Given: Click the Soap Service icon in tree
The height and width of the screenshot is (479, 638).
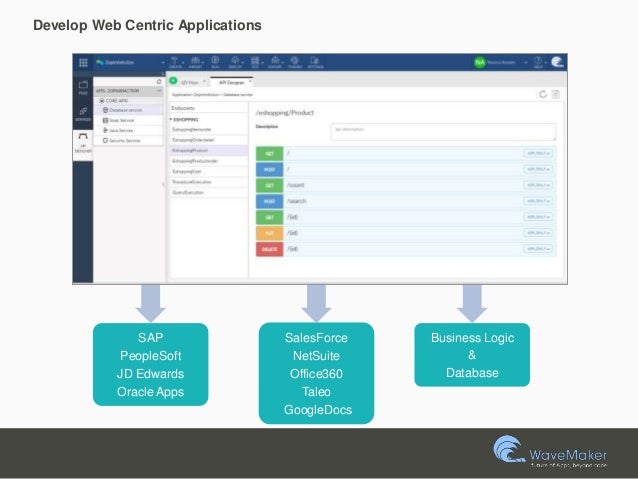Looking at the screenshot, I should (105, 120).
